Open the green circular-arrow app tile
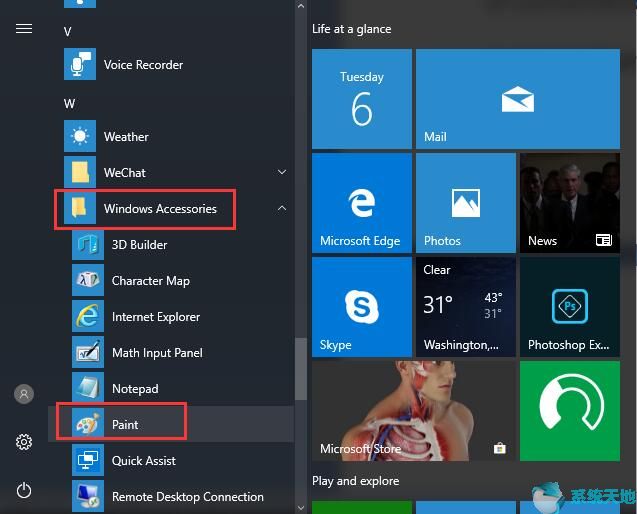 coord(570,411)
